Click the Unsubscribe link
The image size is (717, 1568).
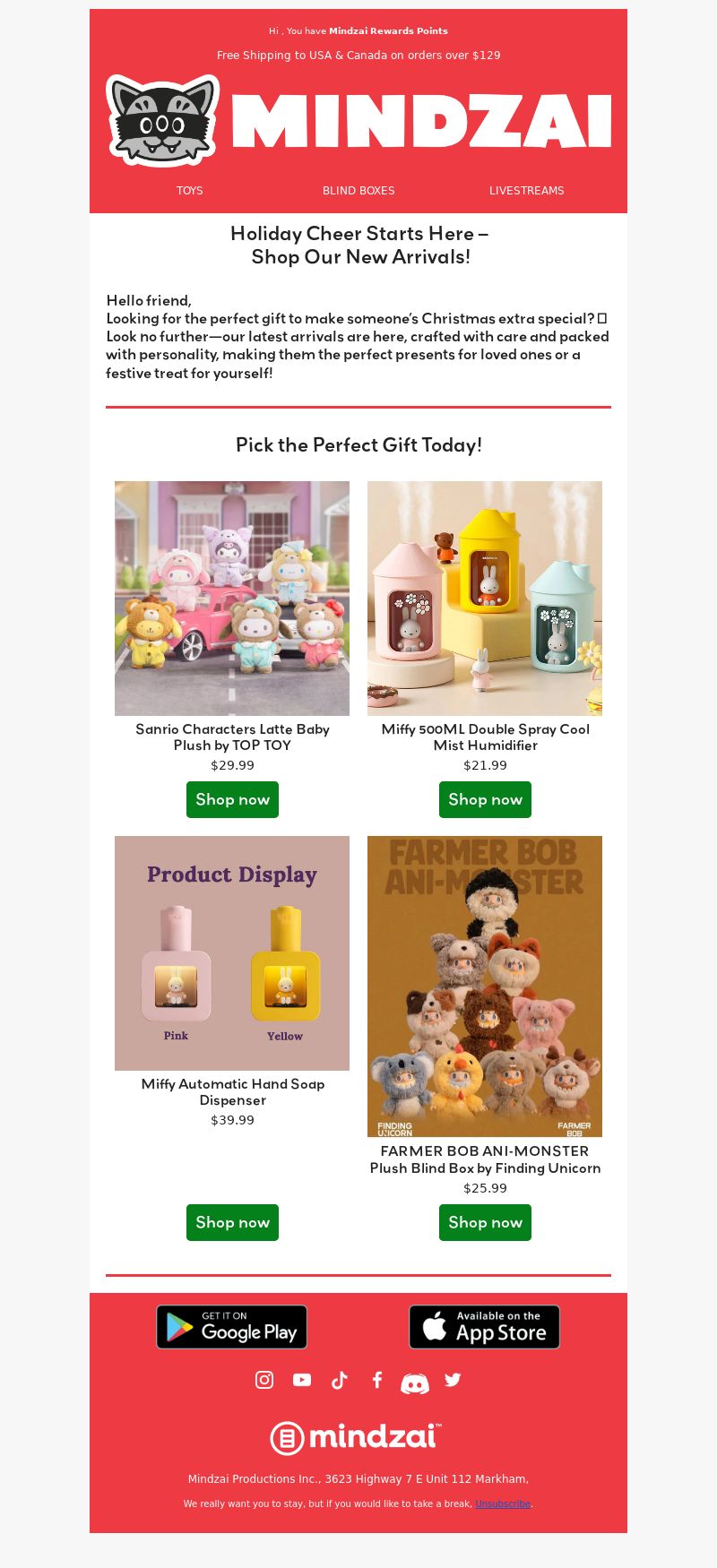(503, 1503)
